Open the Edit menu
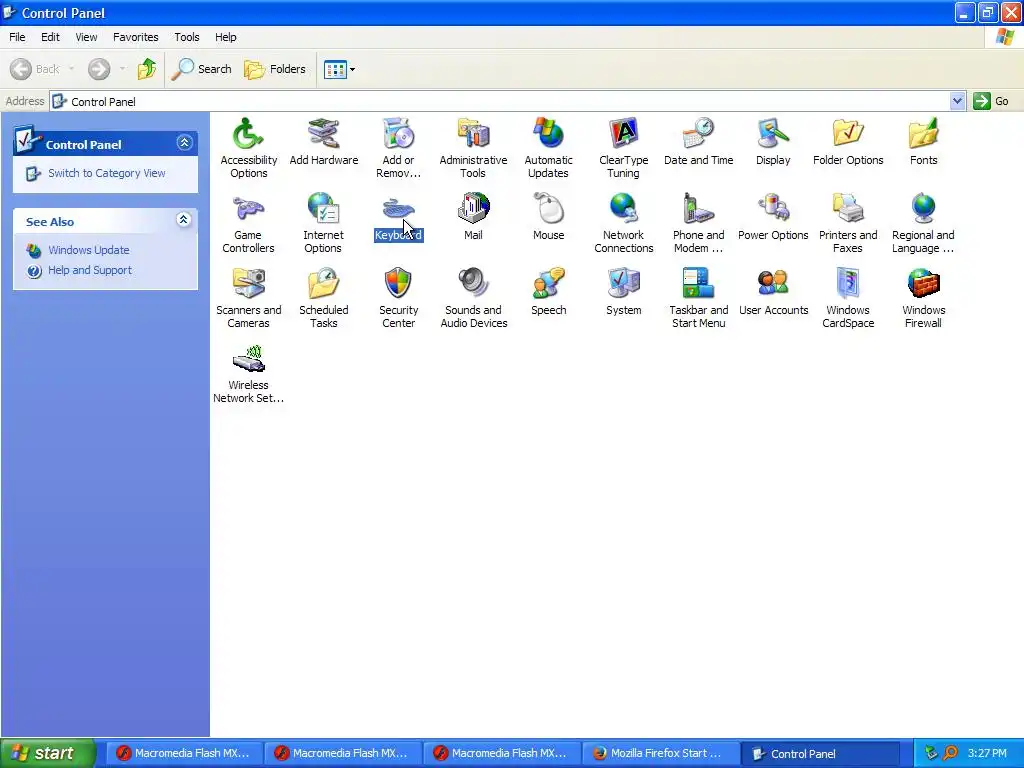Viewport: 1024px width, 768px height. click(50, 37)
